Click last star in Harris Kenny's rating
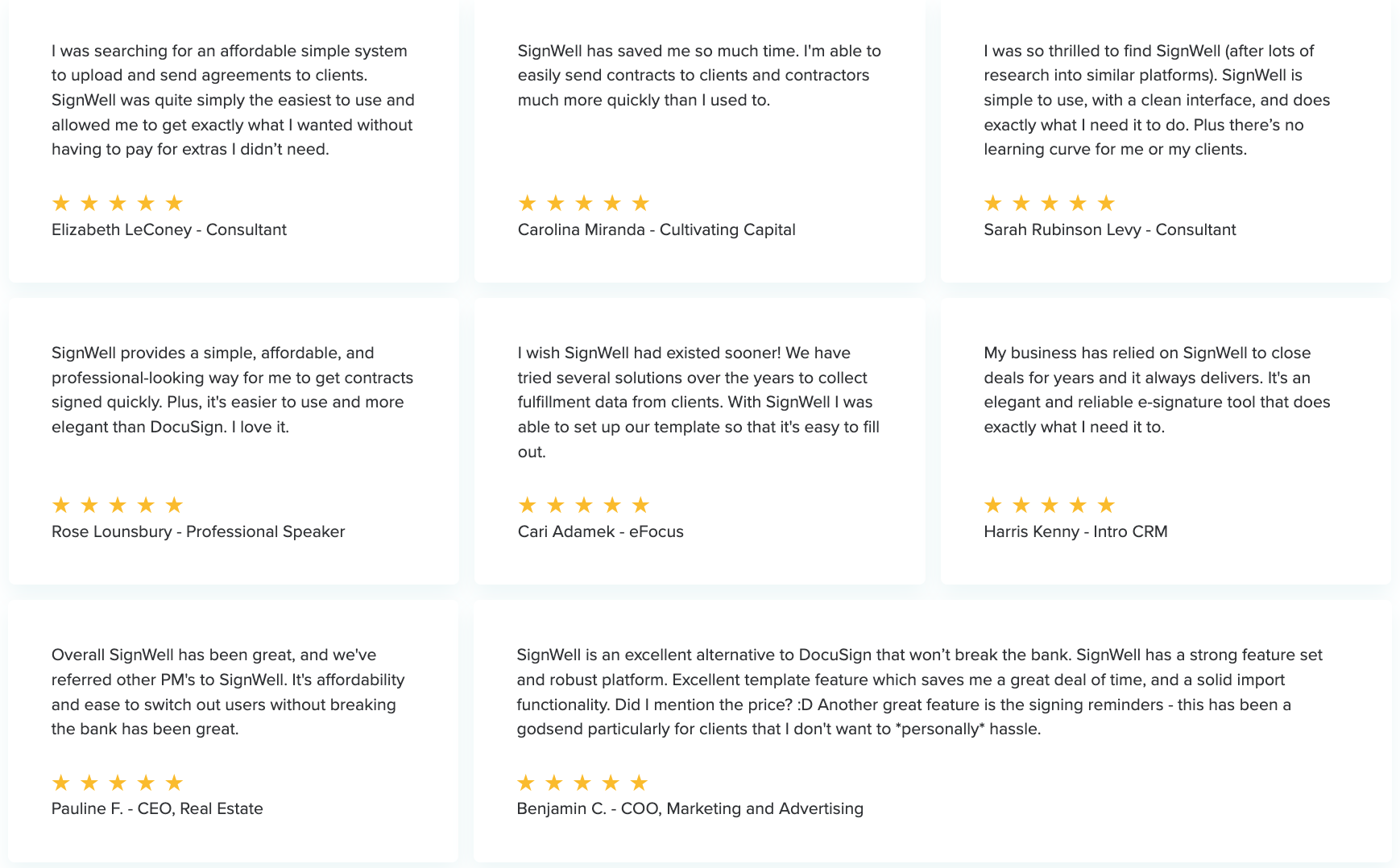 (x=1106, y=505)
